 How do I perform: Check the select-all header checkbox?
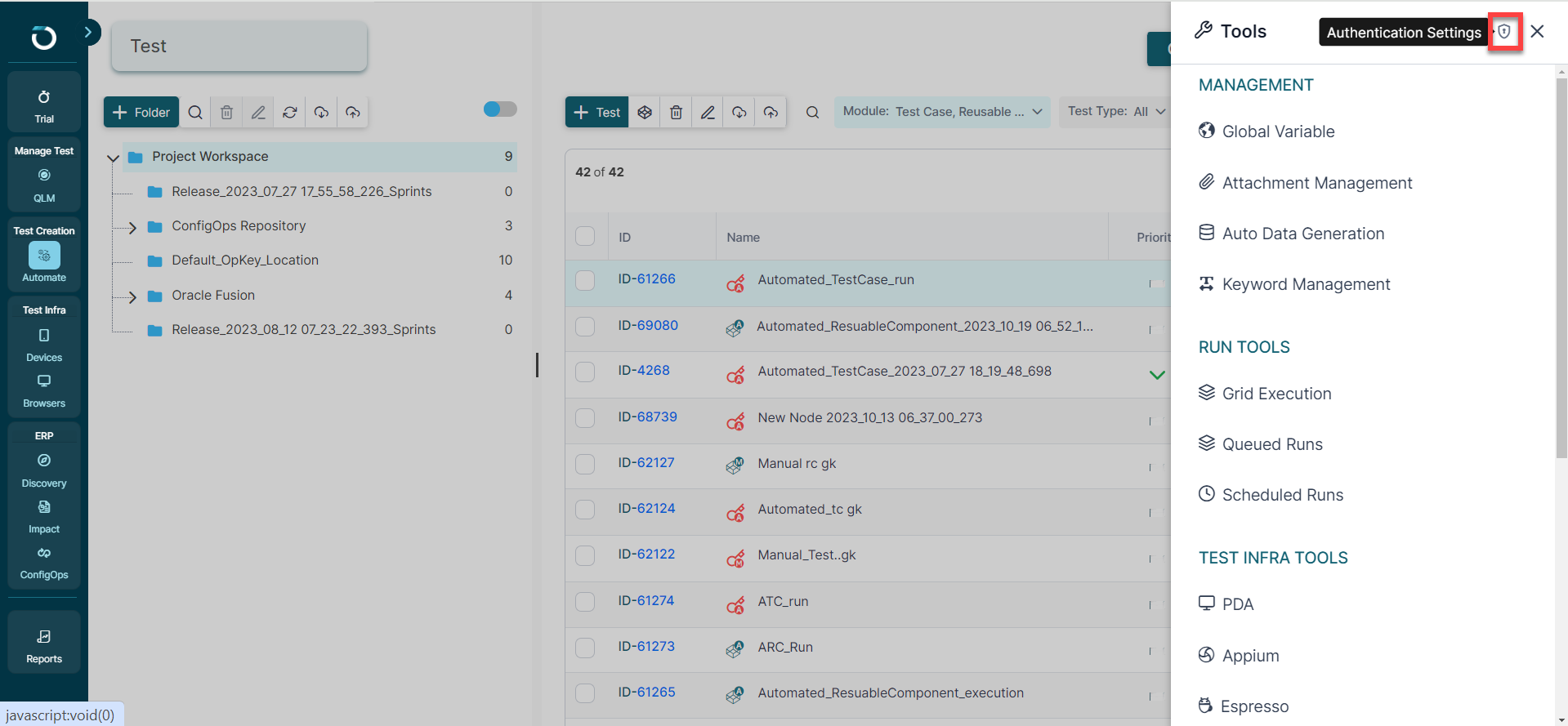(585, 236)
